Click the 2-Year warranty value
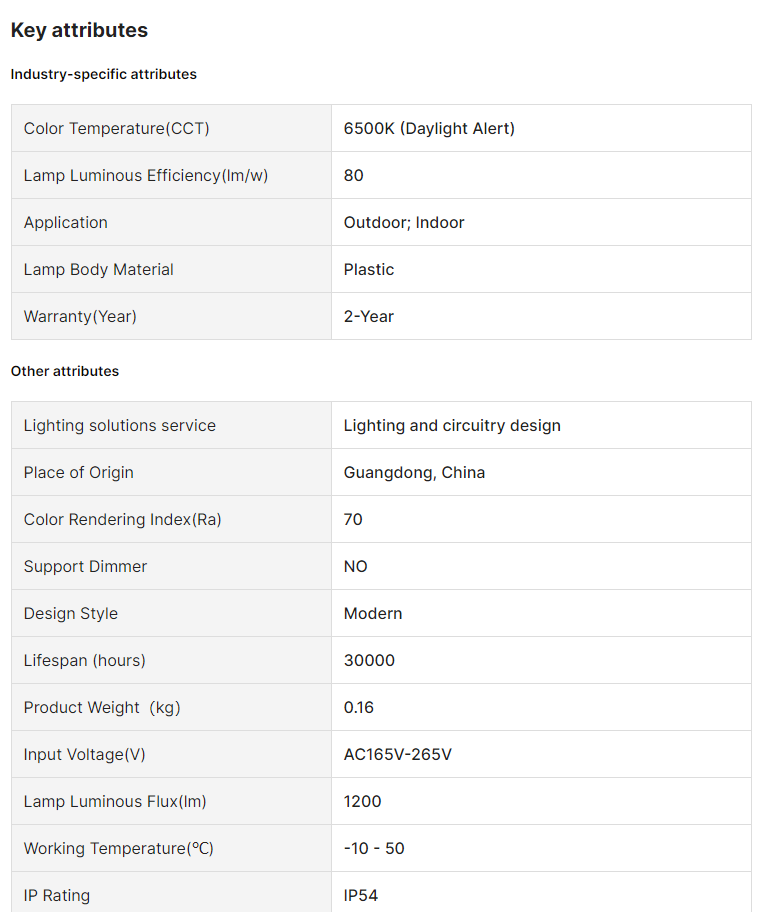This screenshot has height=912, width=759. click(369, 316)
